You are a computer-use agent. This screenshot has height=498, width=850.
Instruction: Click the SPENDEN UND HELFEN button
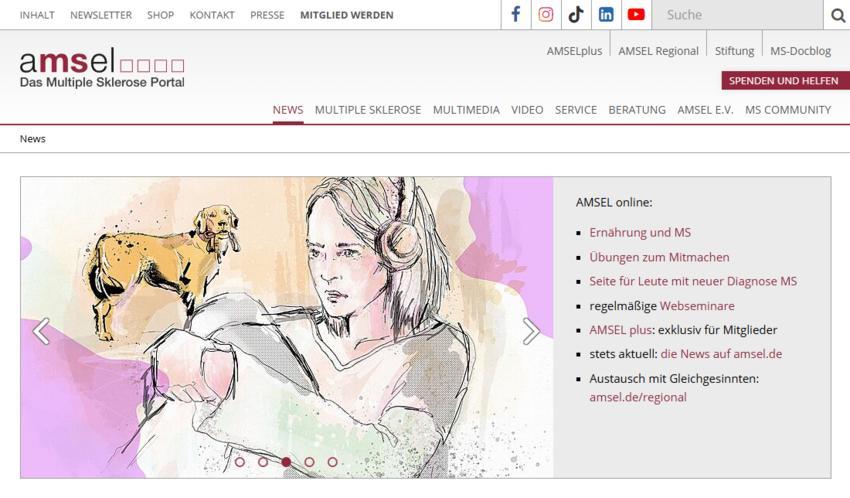[785, 81]
